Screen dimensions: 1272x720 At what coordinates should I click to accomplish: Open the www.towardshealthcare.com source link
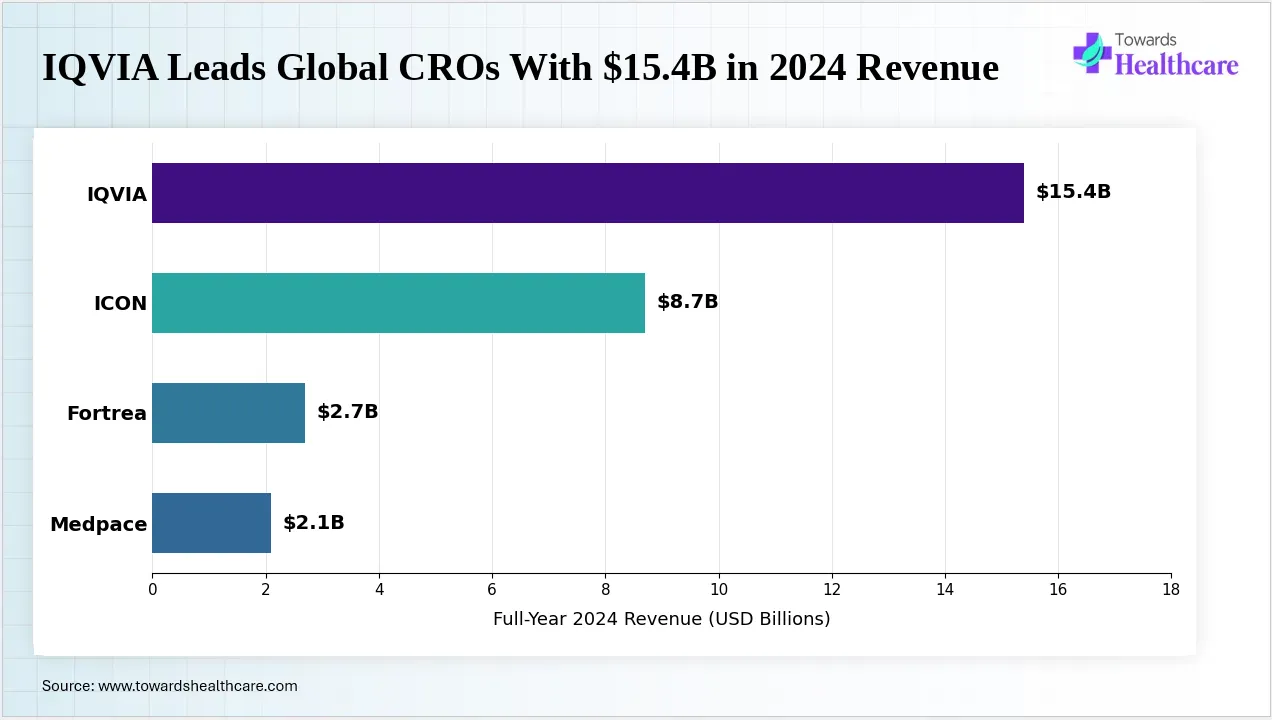tap(198, 686)
